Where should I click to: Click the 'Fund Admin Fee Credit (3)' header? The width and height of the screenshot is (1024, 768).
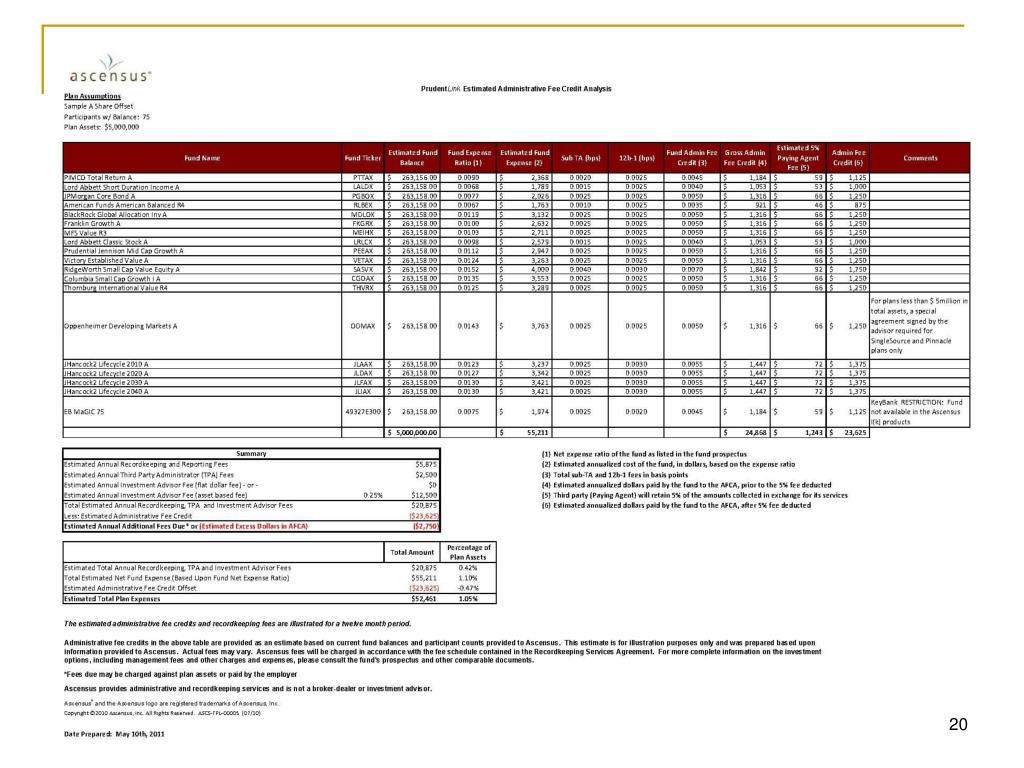pyautogui.click(x=692, y=158)
